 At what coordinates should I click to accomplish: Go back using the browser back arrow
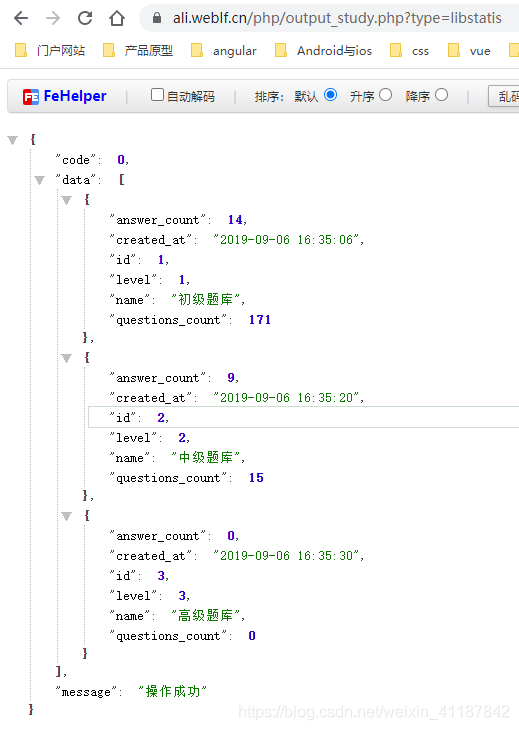coord(21,18)
